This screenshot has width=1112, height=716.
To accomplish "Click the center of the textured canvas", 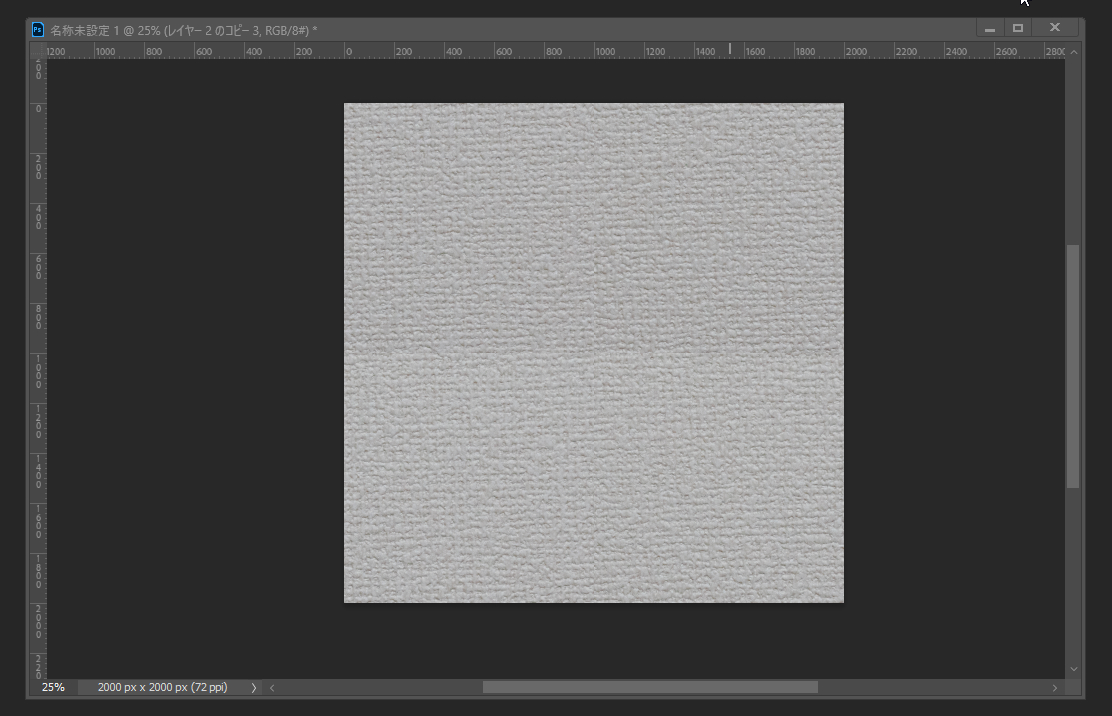I will coord(594,353).
